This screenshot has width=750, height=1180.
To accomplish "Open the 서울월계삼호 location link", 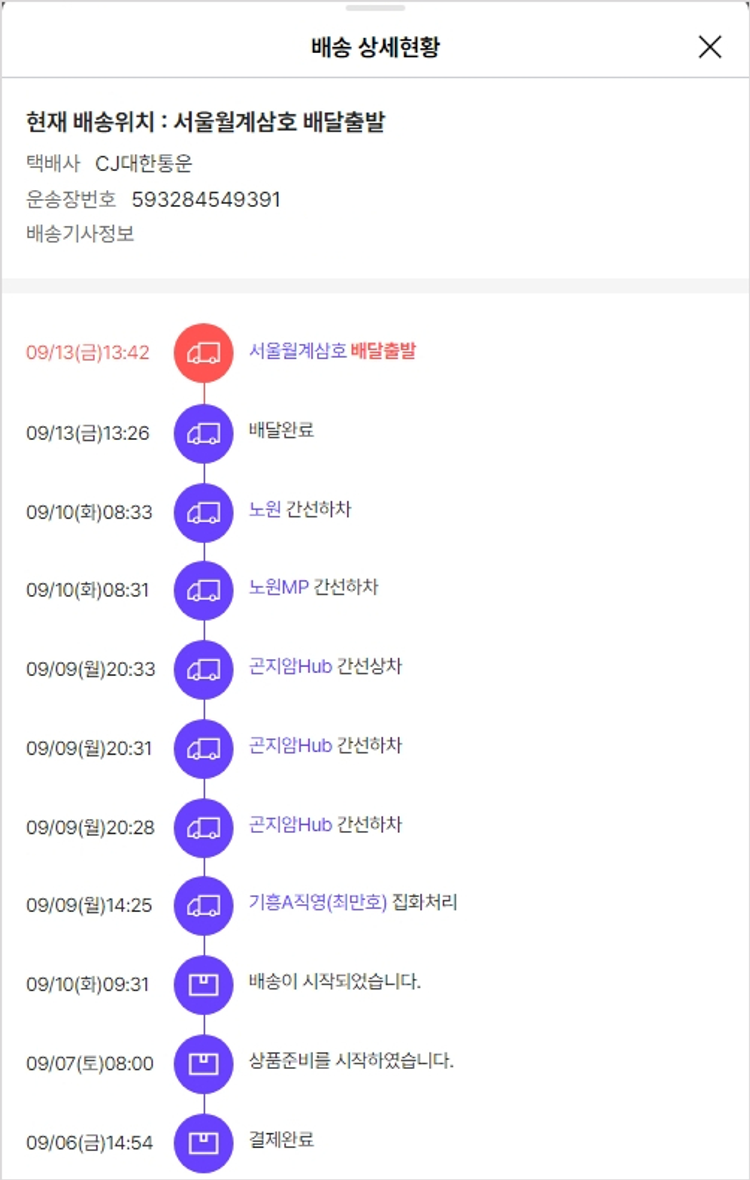I will point(298,351).
